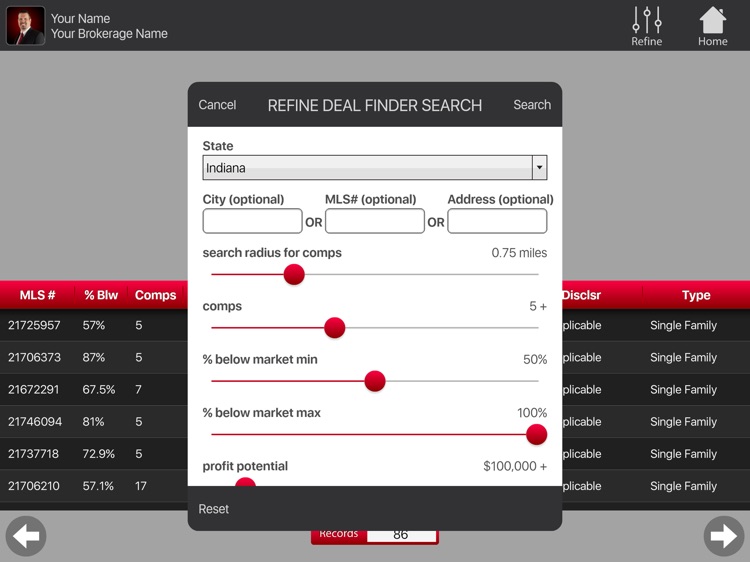Go to previous page with left arrow
The image size is (750, 562).
[x=26, y=536]
